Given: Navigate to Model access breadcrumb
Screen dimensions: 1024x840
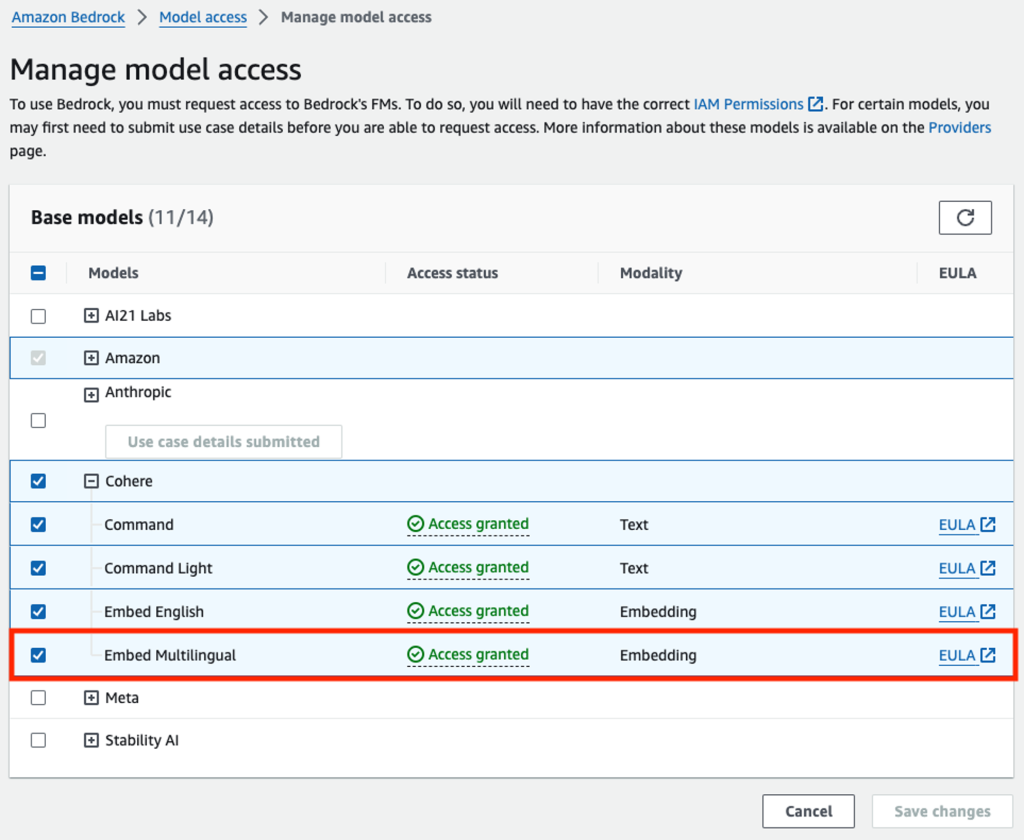Looking at the screenshot, I should (x=203, y=17).
